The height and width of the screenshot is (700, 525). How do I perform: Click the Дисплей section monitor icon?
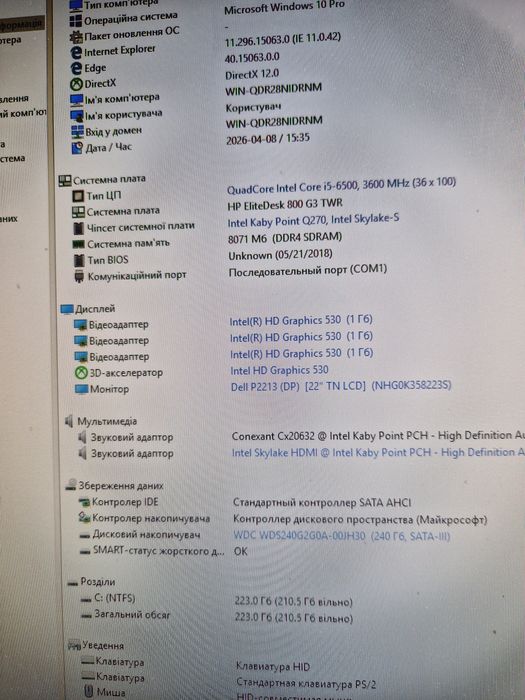67,309
